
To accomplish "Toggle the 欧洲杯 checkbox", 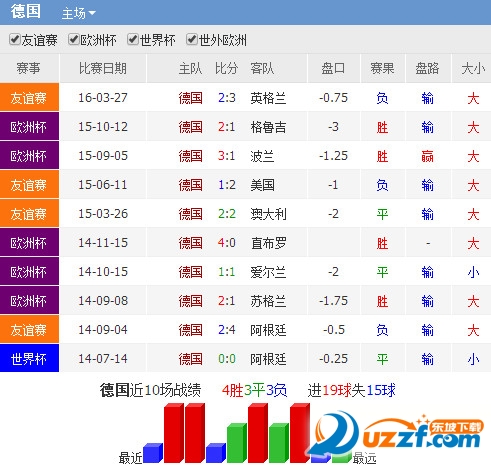I will point(73,39).
